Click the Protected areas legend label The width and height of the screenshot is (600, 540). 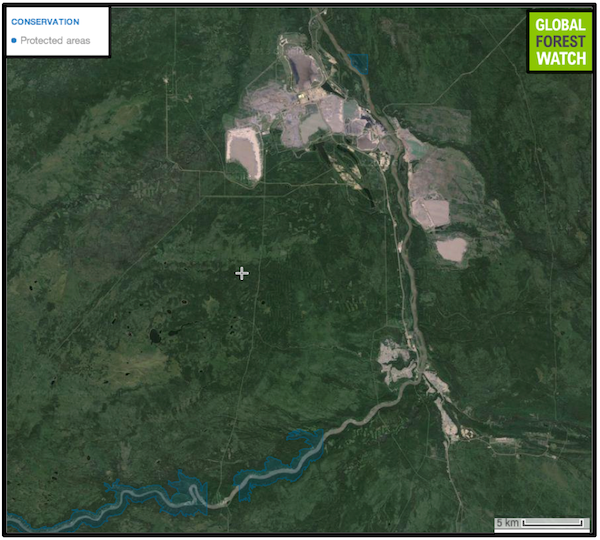tap(55, 41)
